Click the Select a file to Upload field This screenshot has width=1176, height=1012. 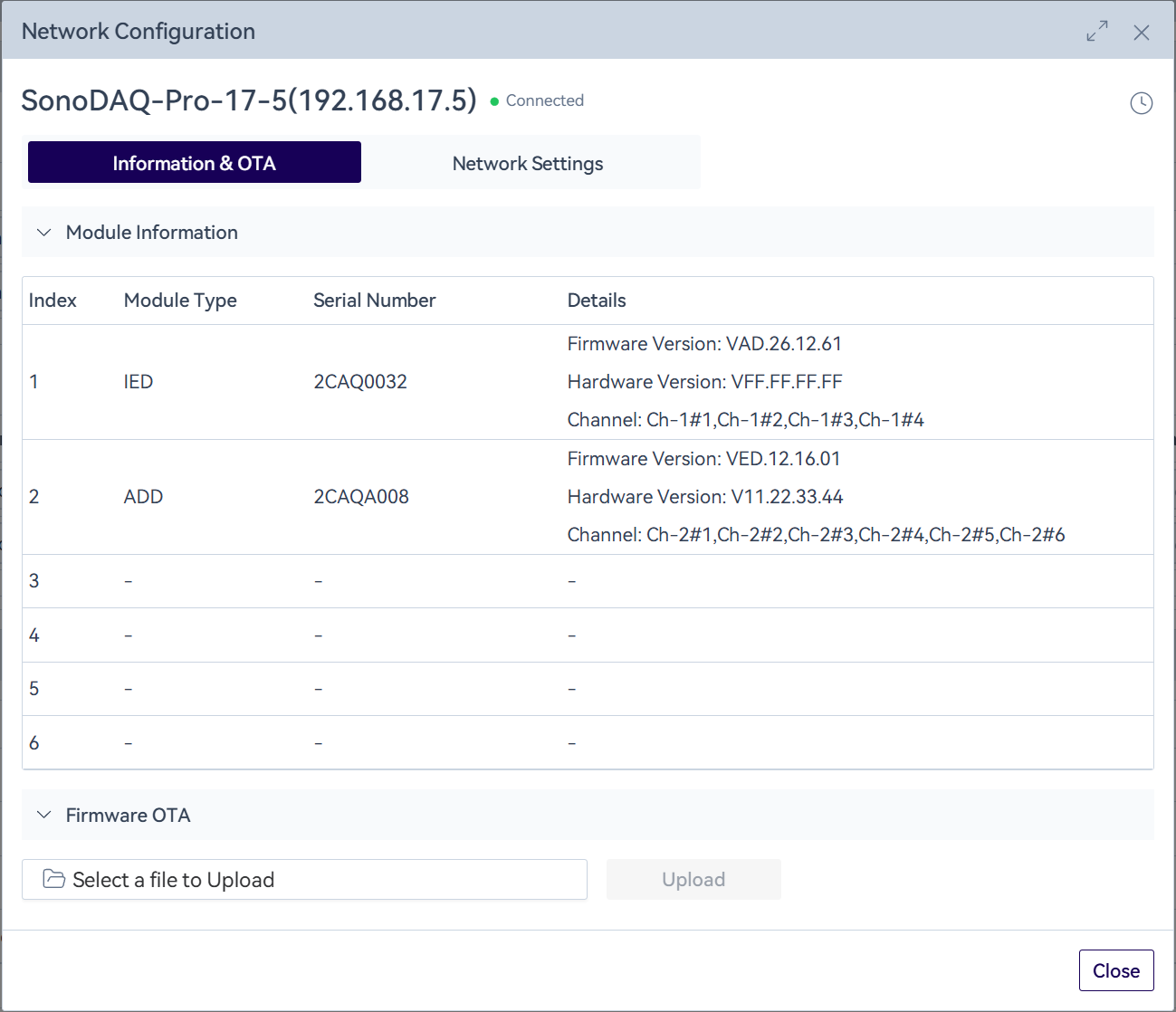point(304,880)
